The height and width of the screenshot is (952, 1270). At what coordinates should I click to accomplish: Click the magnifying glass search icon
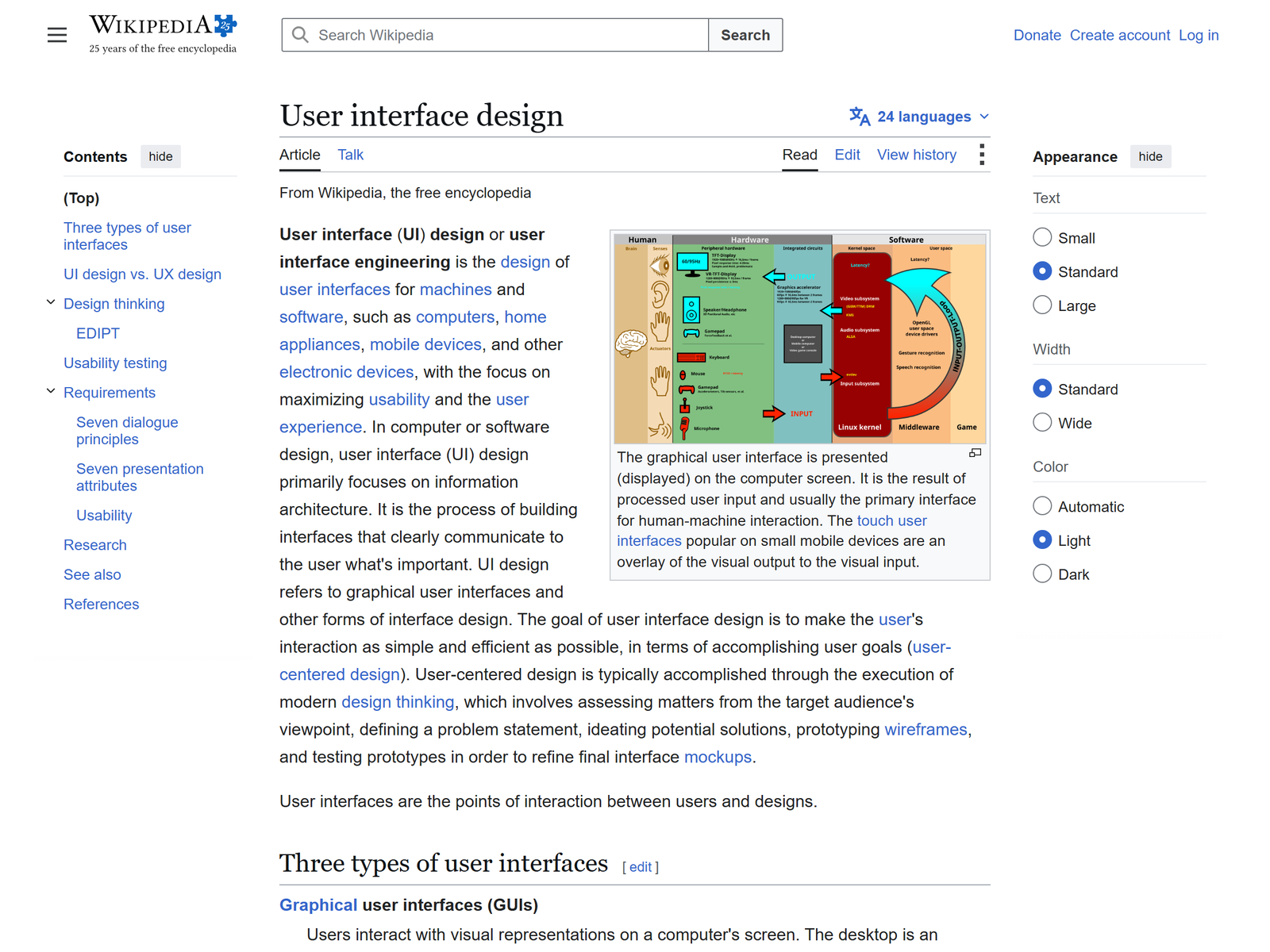[300, 35]
